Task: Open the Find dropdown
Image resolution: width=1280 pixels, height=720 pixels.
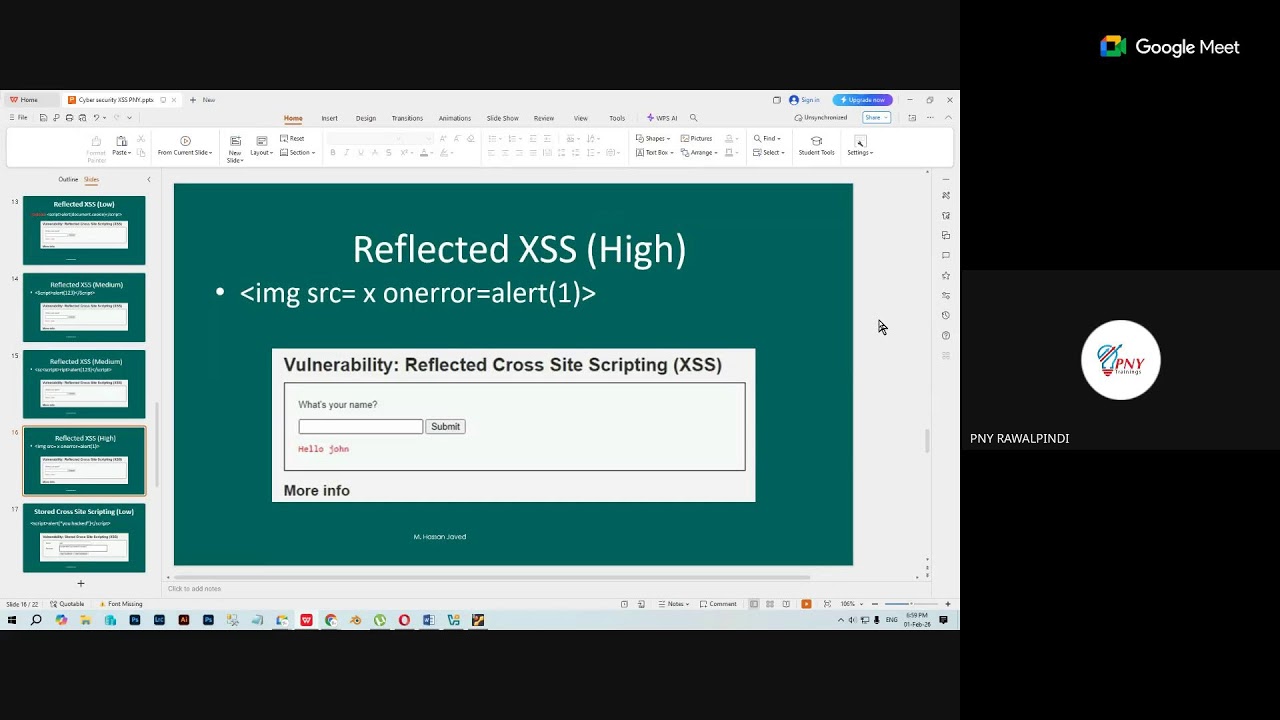Action: [x=767, y=139]
